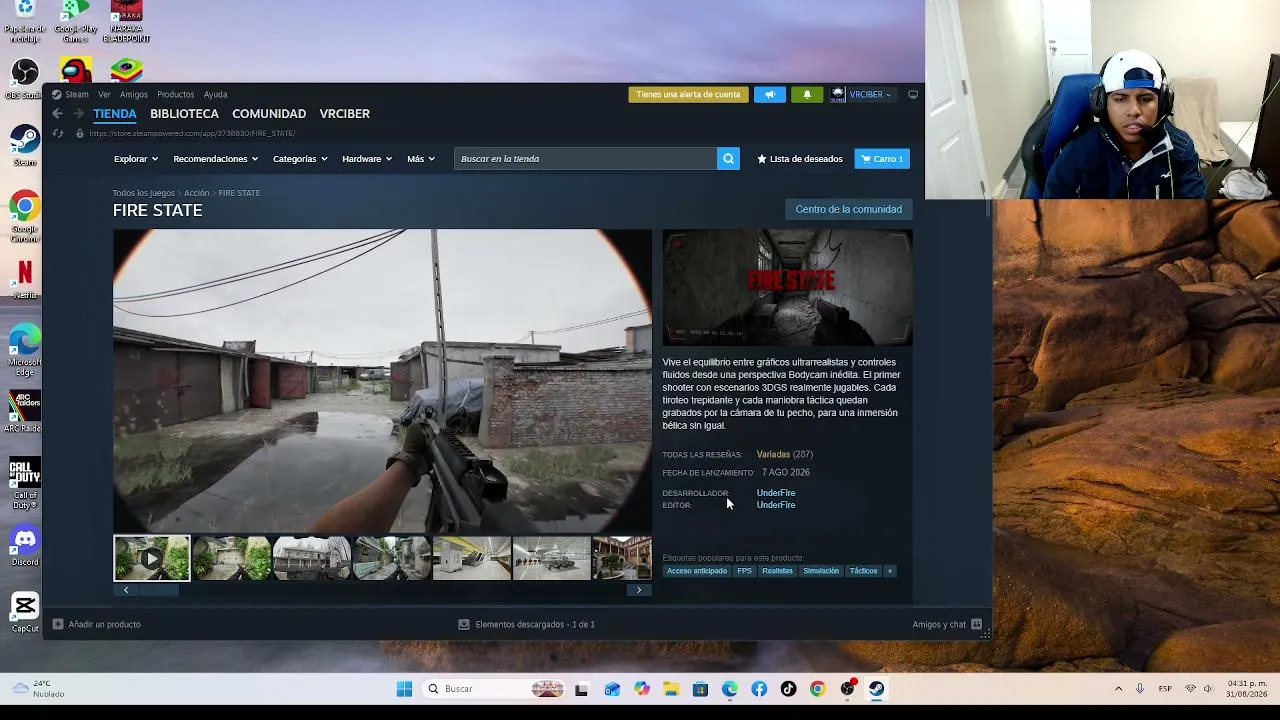Open OBS Studio from the taskbar

[847, 689]
